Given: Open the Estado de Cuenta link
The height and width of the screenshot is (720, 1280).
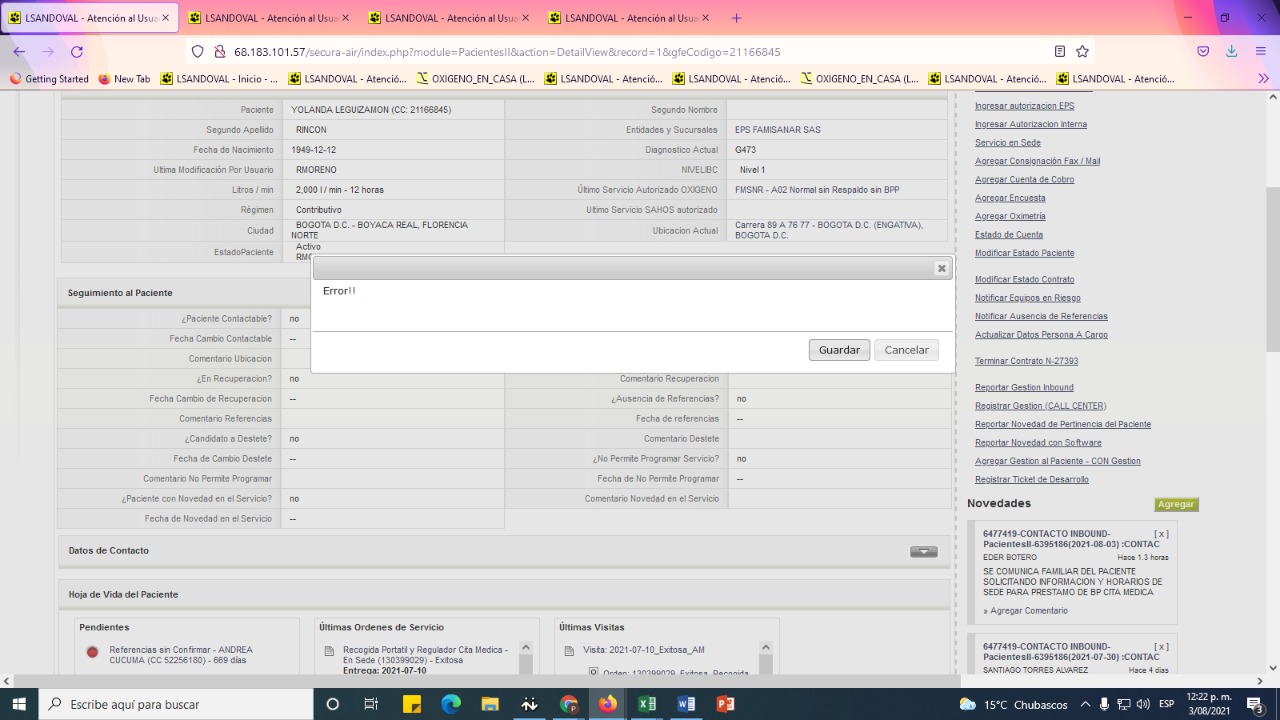Looking at the screenshot, I should [1009, 235].
